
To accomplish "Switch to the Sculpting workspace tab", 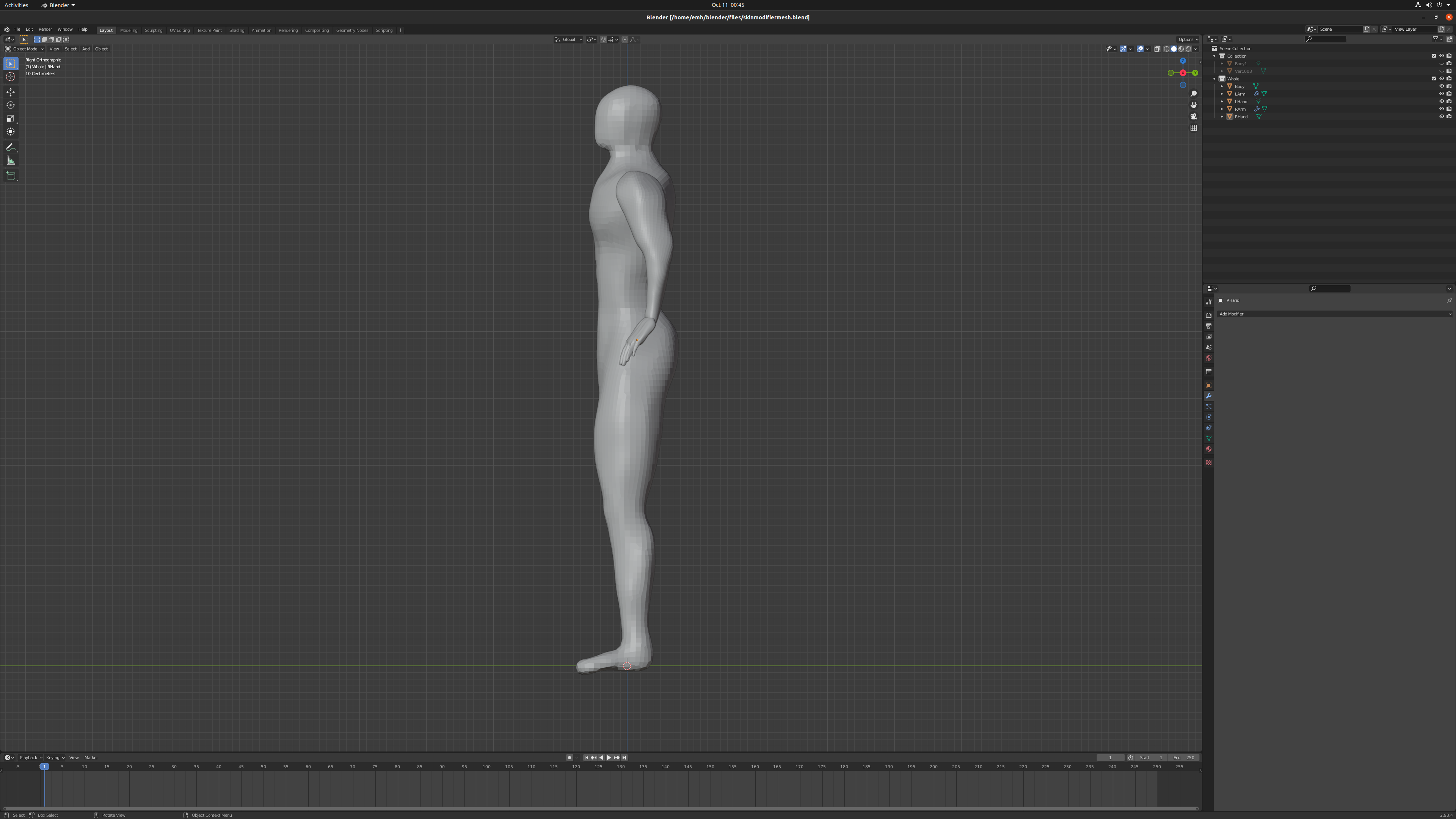I will 153,30.
